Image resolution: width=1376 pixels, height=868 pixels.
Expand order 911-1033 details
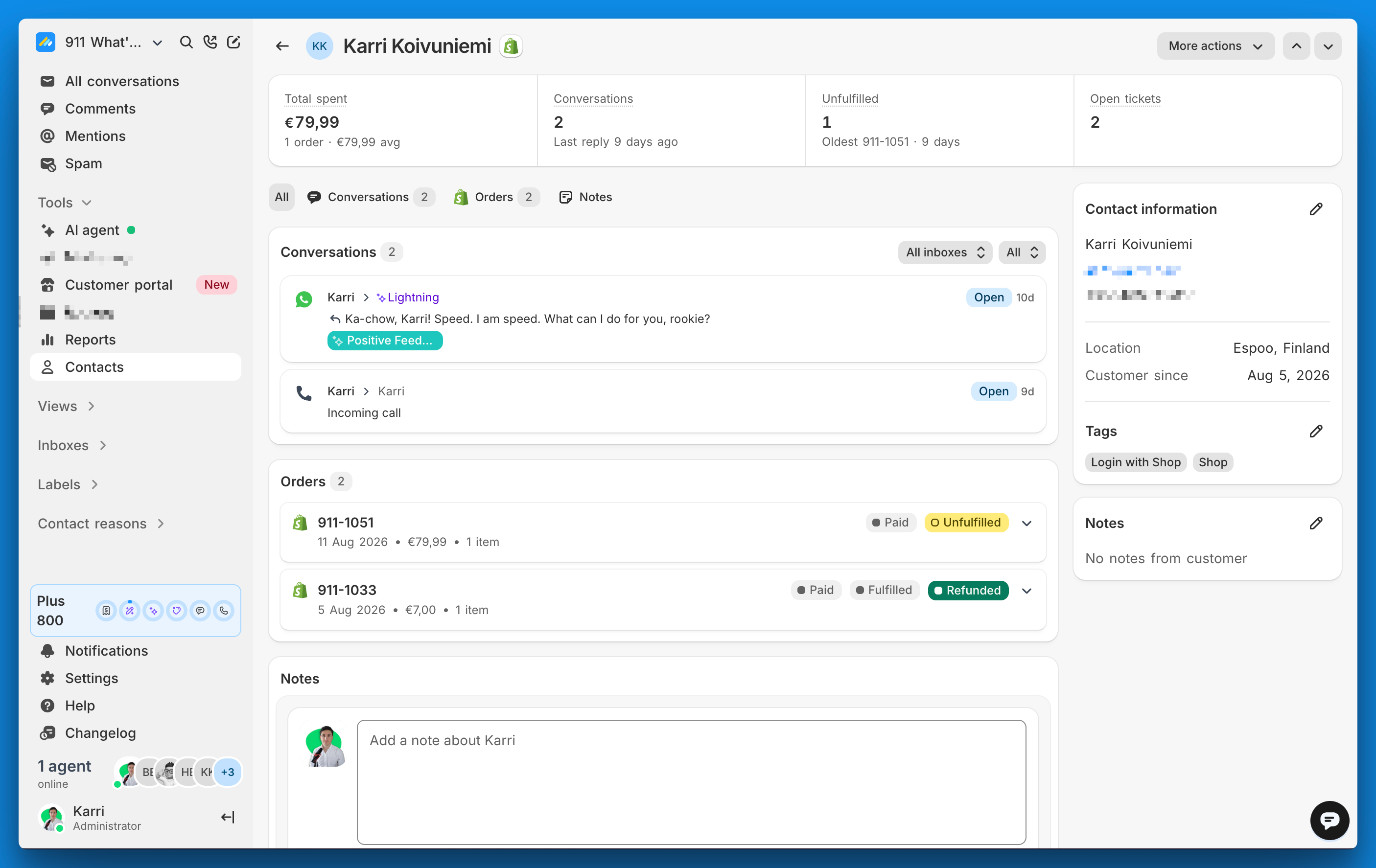(x=1026, y=591)
